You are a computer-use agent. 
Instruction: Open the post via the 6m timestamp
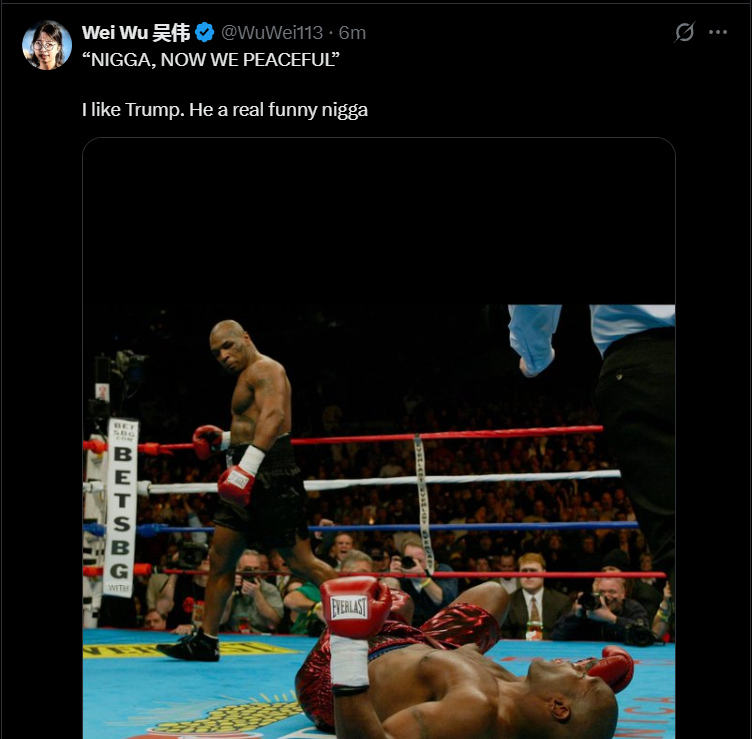[352, 33]
